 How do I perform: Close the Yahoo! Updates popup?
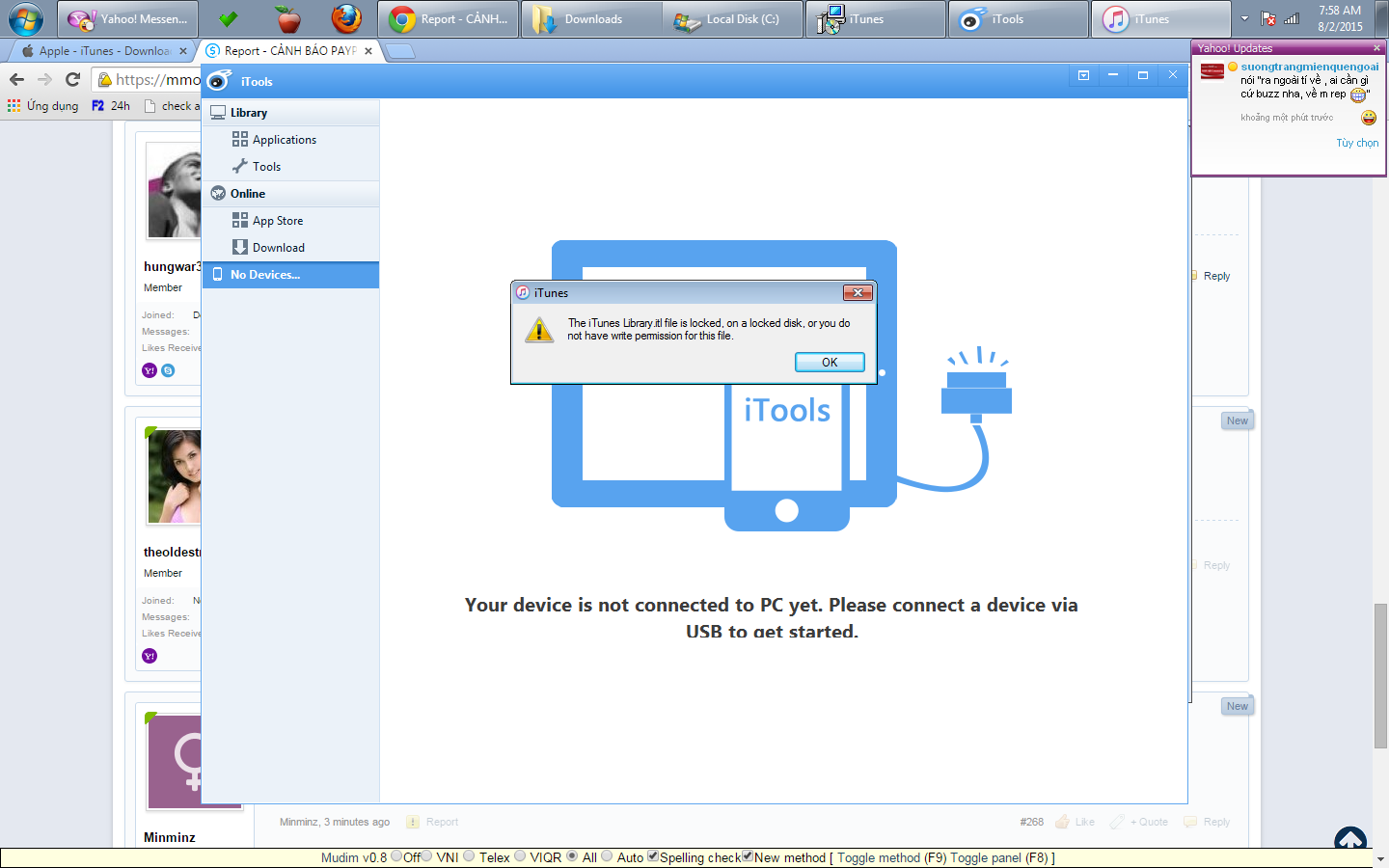pyautogui.click(x=1376, y=48)
